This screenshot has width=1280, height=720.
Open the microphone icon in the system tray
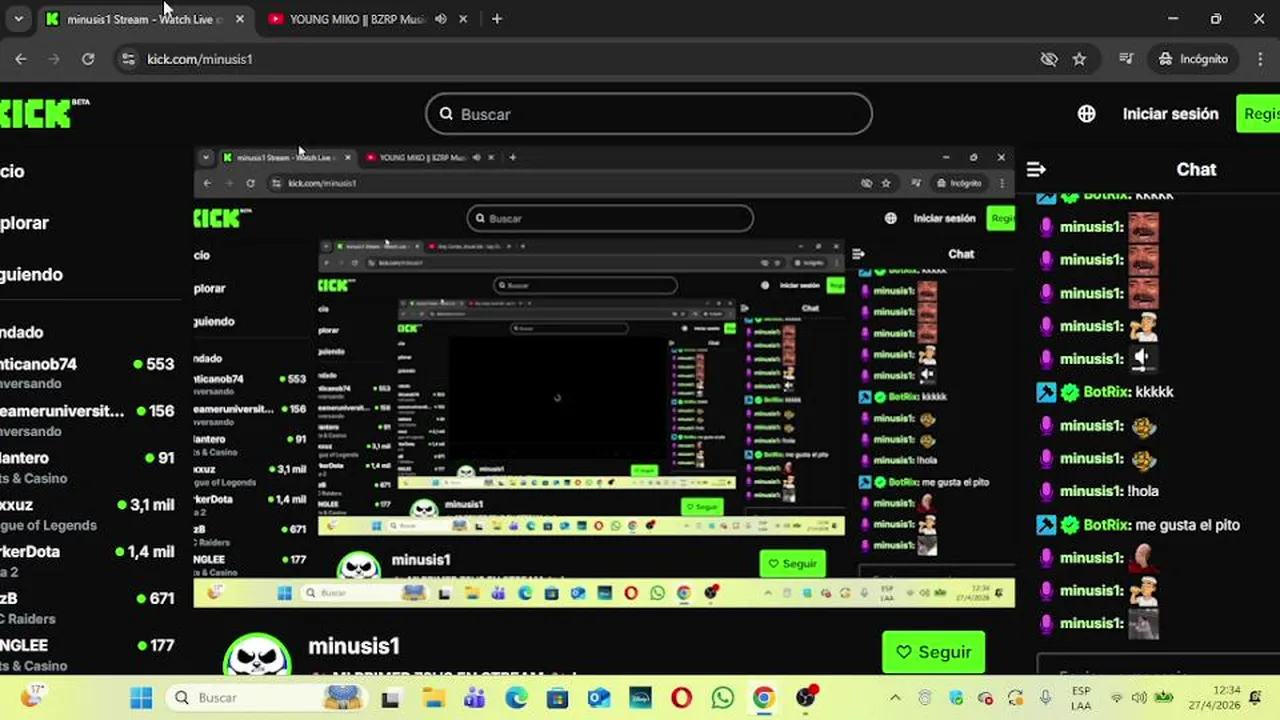1045,698
